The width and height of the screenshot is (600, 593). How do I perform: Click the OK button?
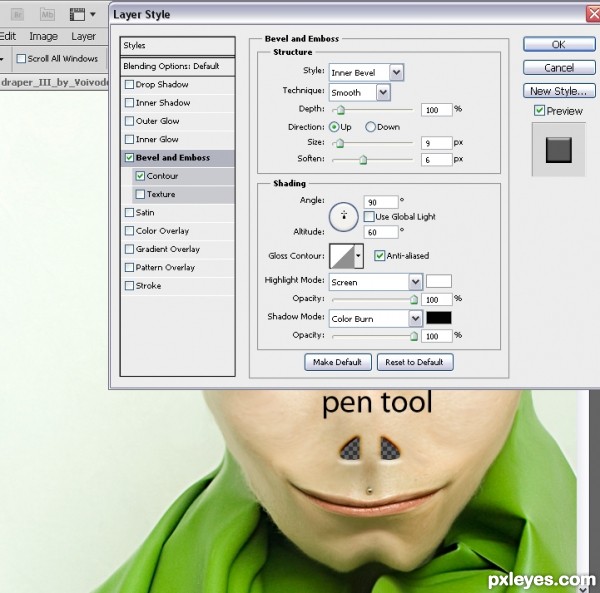[559, 44]
